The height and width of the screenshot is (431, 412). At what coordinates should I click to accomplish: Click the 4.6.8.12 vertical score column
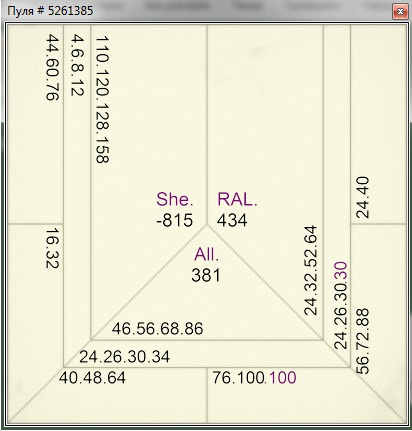tap(77, 65)
